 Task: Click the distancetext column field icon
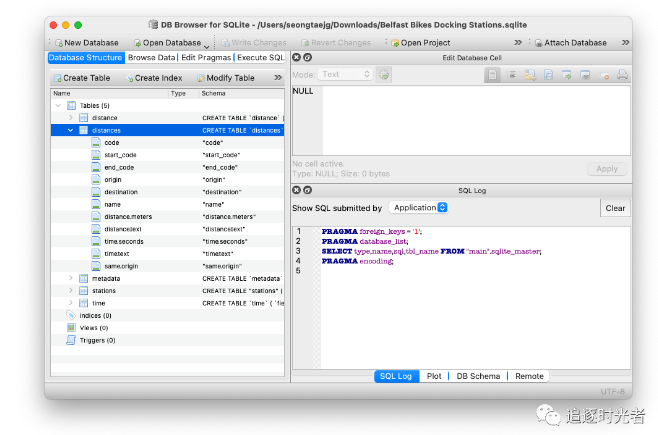point(96,229)
